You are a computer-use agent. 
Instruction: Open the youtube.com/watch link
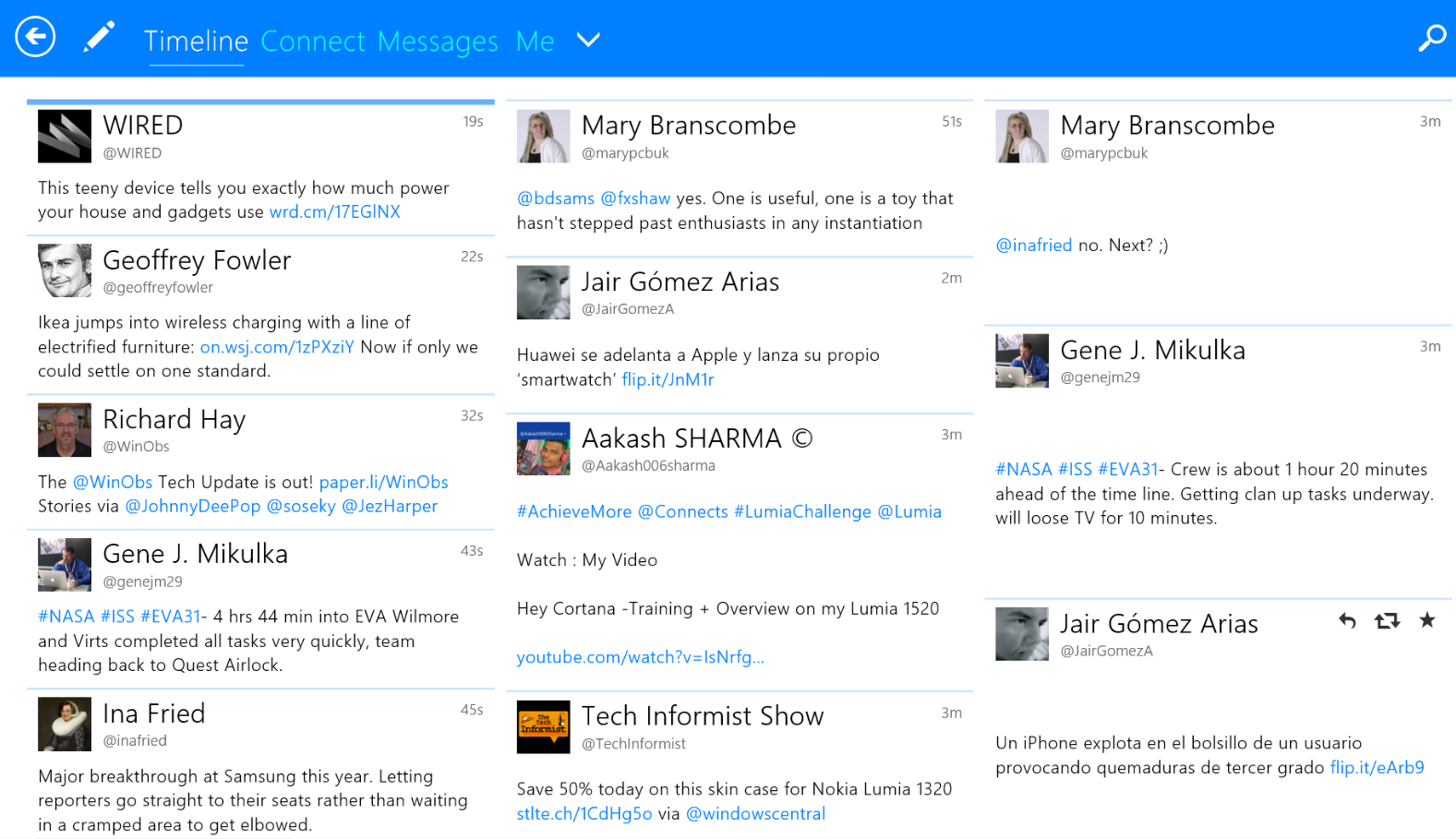[x=640, y=657]
